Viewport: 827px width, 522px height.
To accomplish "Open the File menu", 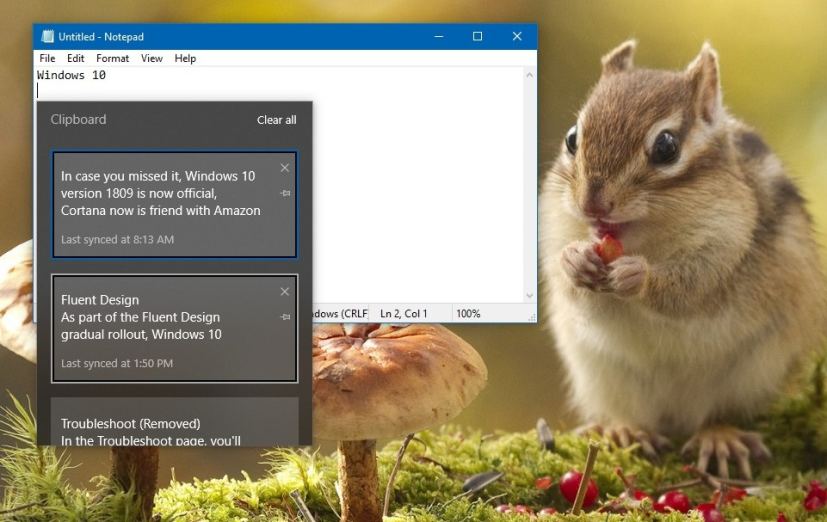I will (x=47, y=59).
